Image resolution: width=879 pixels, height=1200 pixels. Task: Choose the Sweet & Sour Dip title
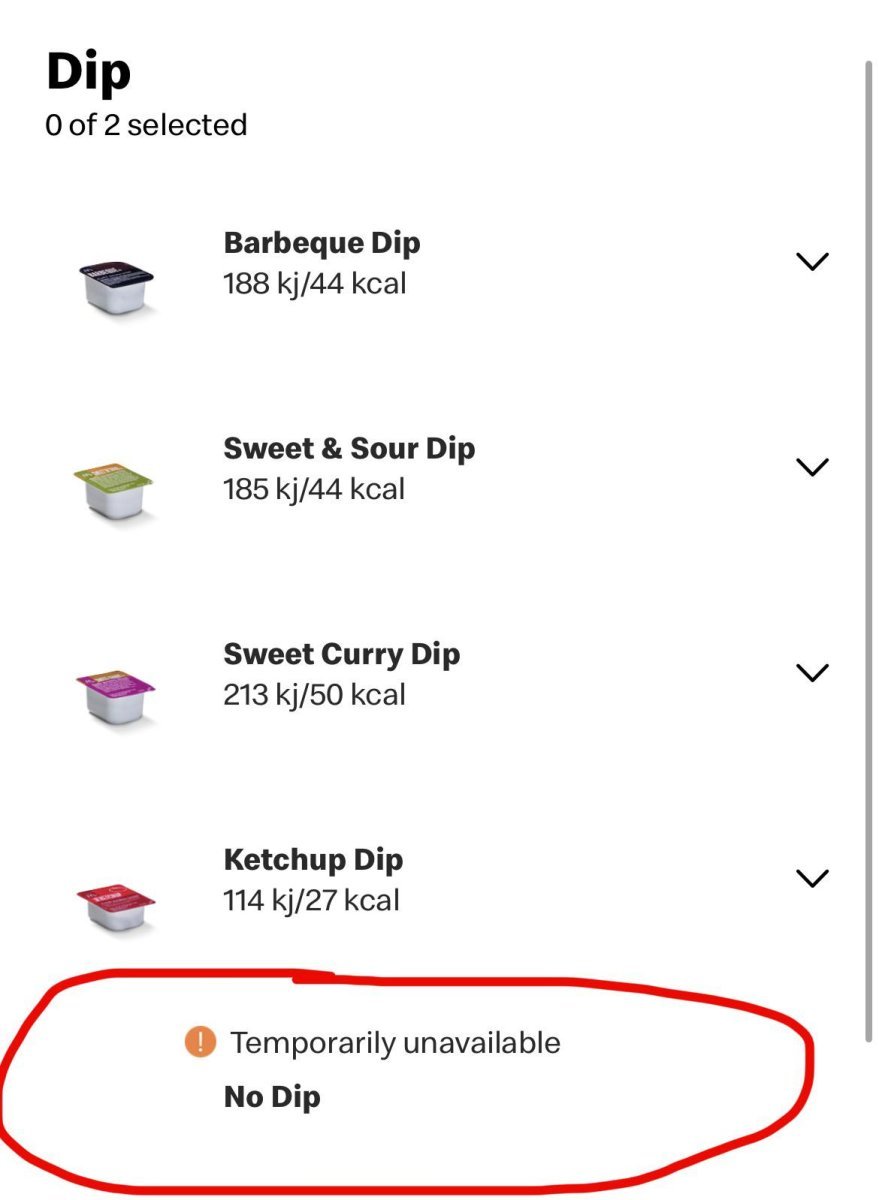coord(349,448)
